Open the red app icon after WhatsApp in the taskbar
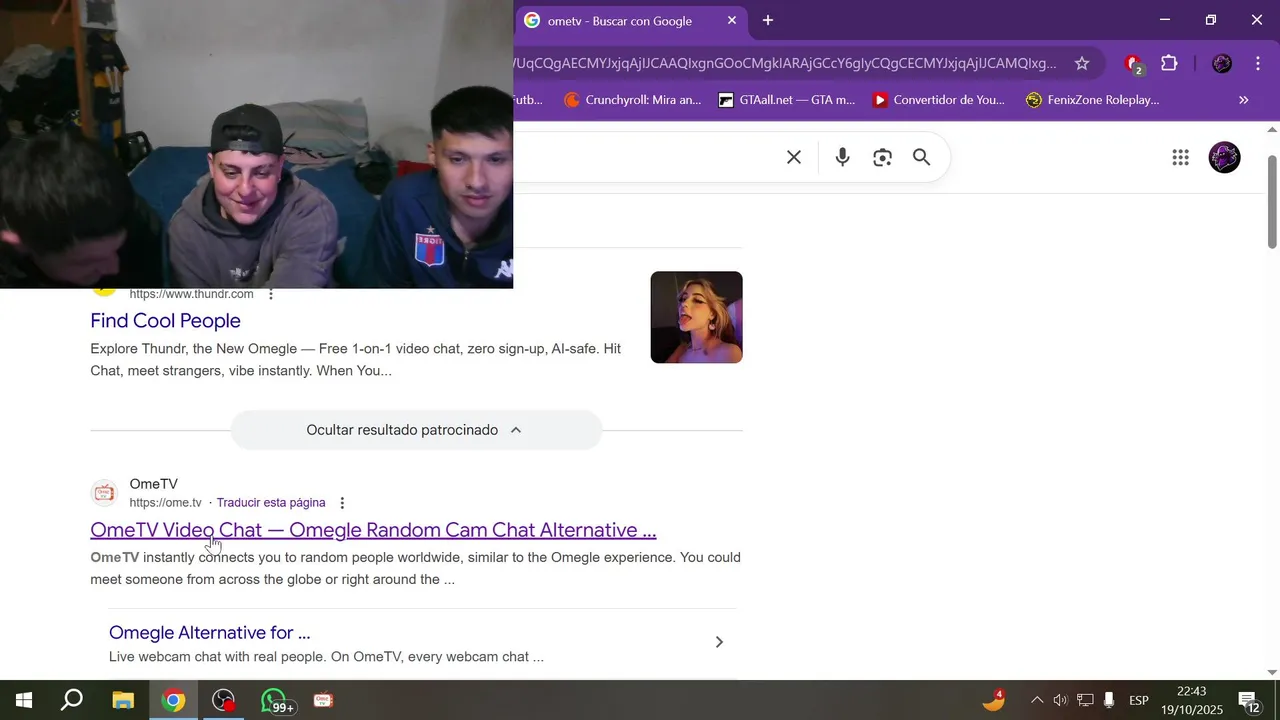Viewport: 1280px width, 720px height. pos(323,700)
